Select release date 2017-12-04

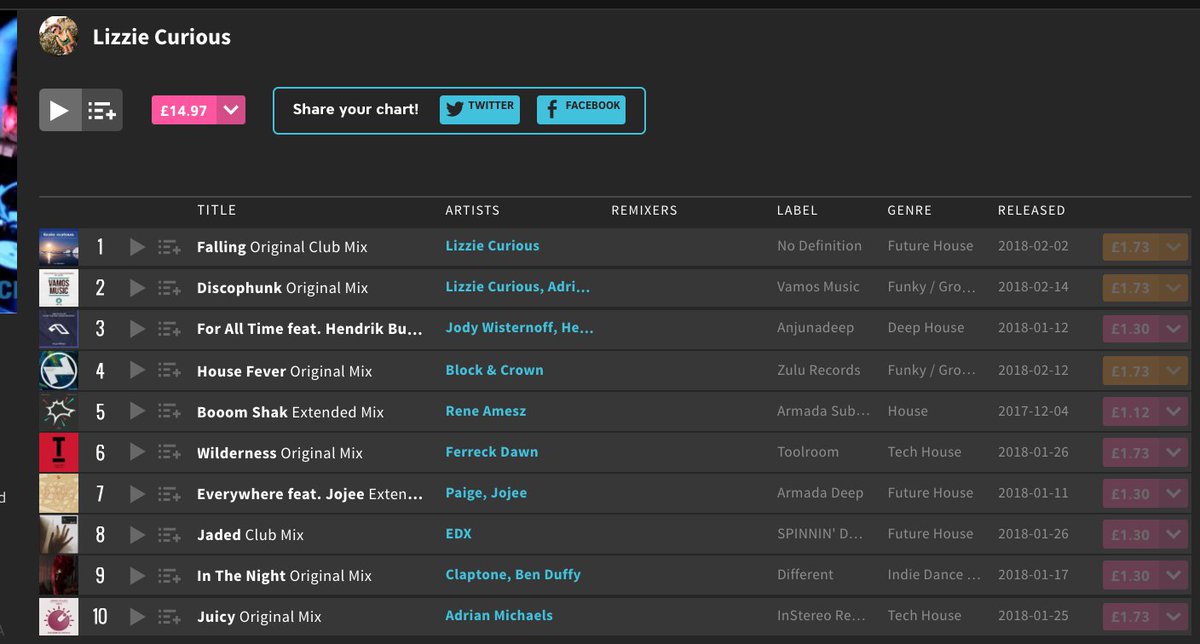tap(1033, 411)
